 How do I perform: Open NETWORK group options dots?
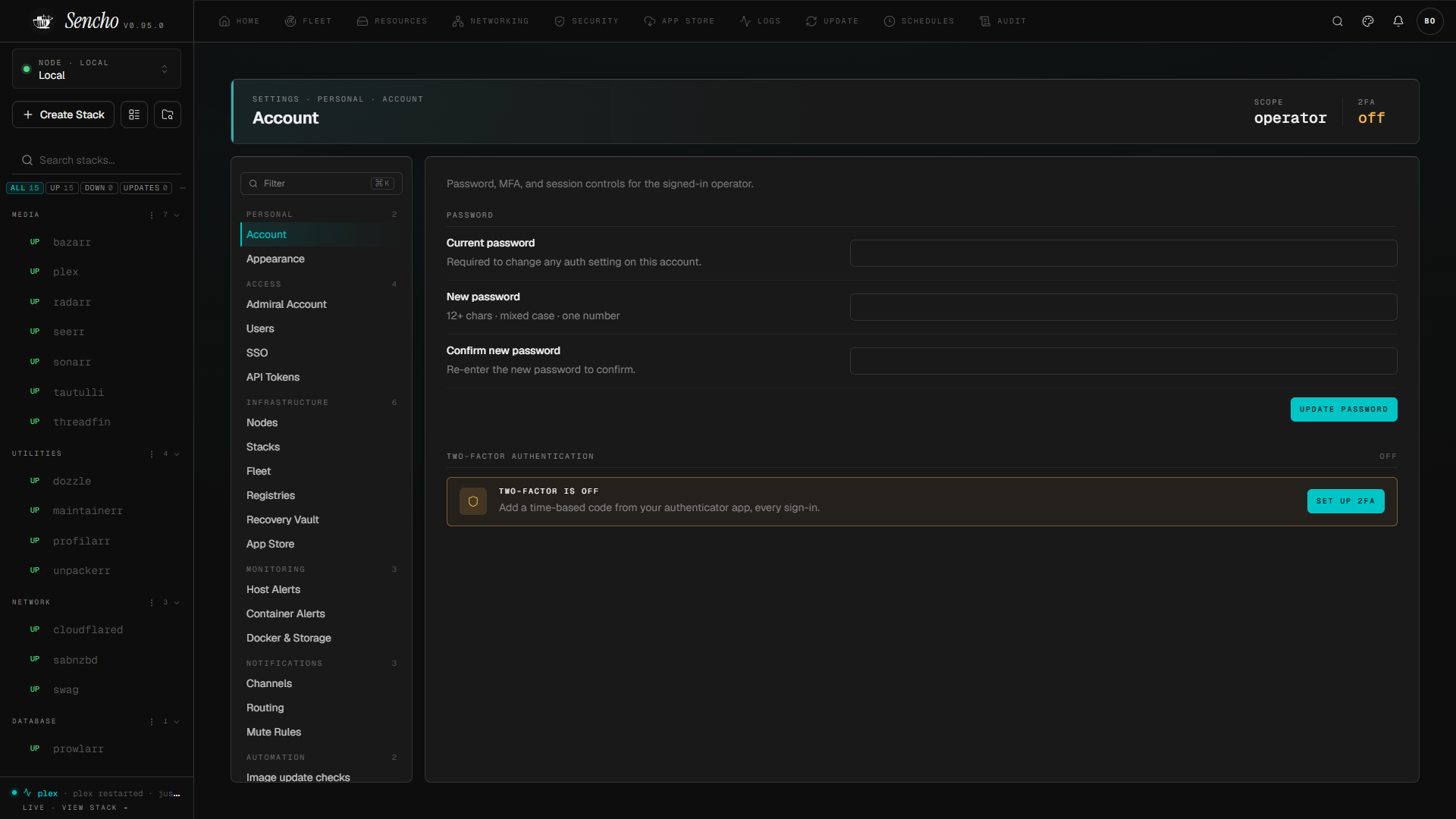[x=152, y=603]
